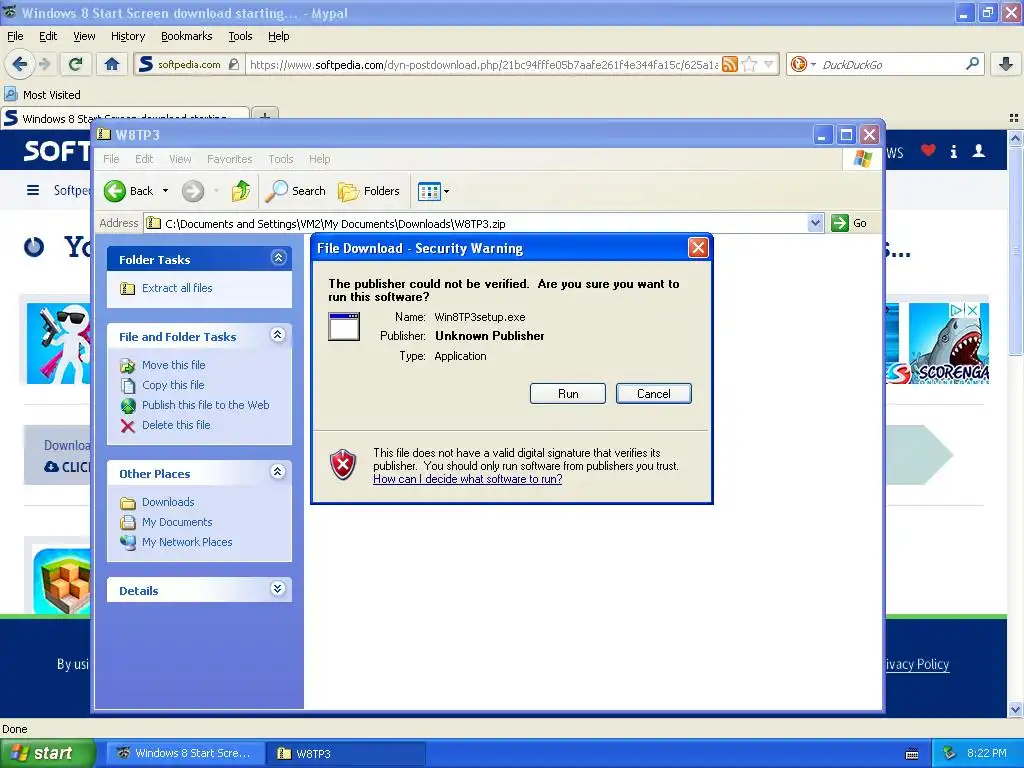Click browser forward arrow in Mypal

45,64
